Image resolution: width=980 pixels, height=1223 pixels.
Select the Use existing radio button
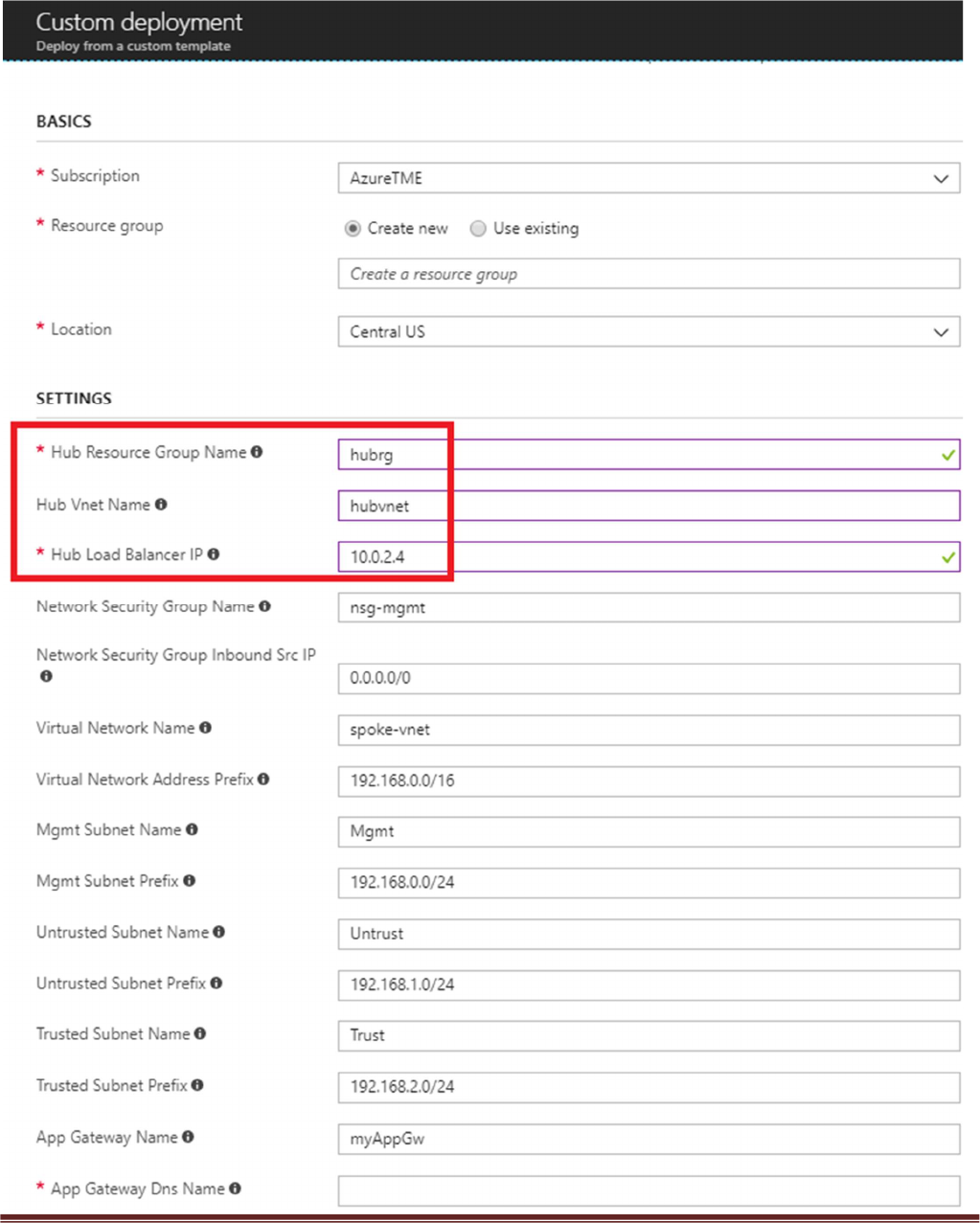478,229
